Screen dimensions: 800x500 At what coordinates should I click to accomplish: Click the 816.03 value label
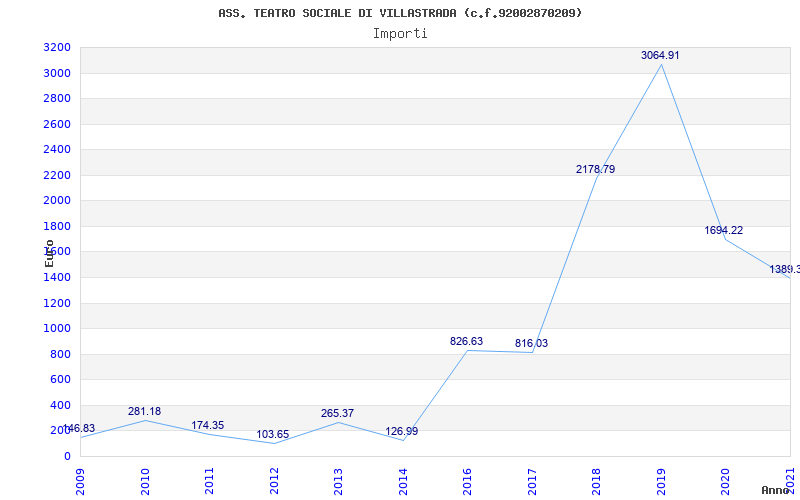point(531,343)
